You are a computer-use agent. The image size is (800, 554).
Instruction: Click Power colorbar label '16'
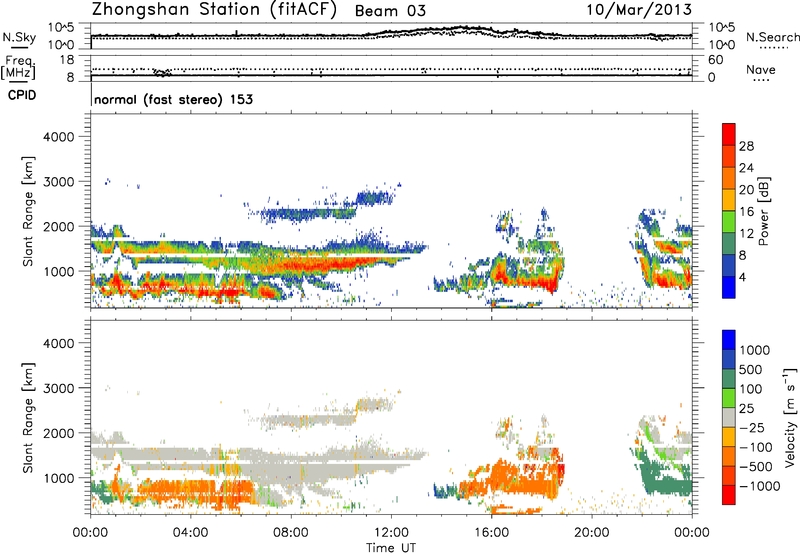coord(746,212)
